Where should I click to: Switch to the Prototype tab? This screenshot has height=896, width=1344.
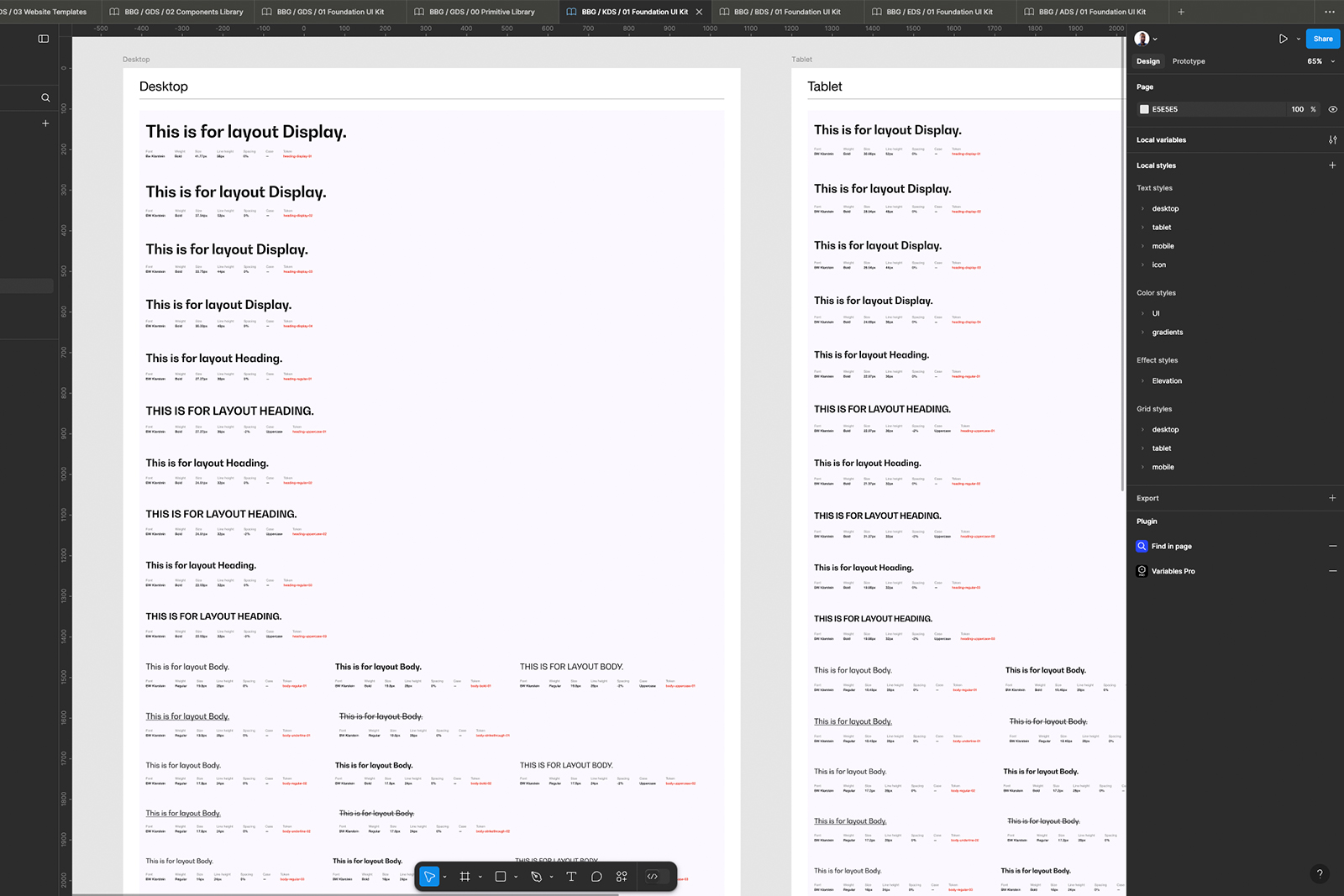pos(1188,61)
